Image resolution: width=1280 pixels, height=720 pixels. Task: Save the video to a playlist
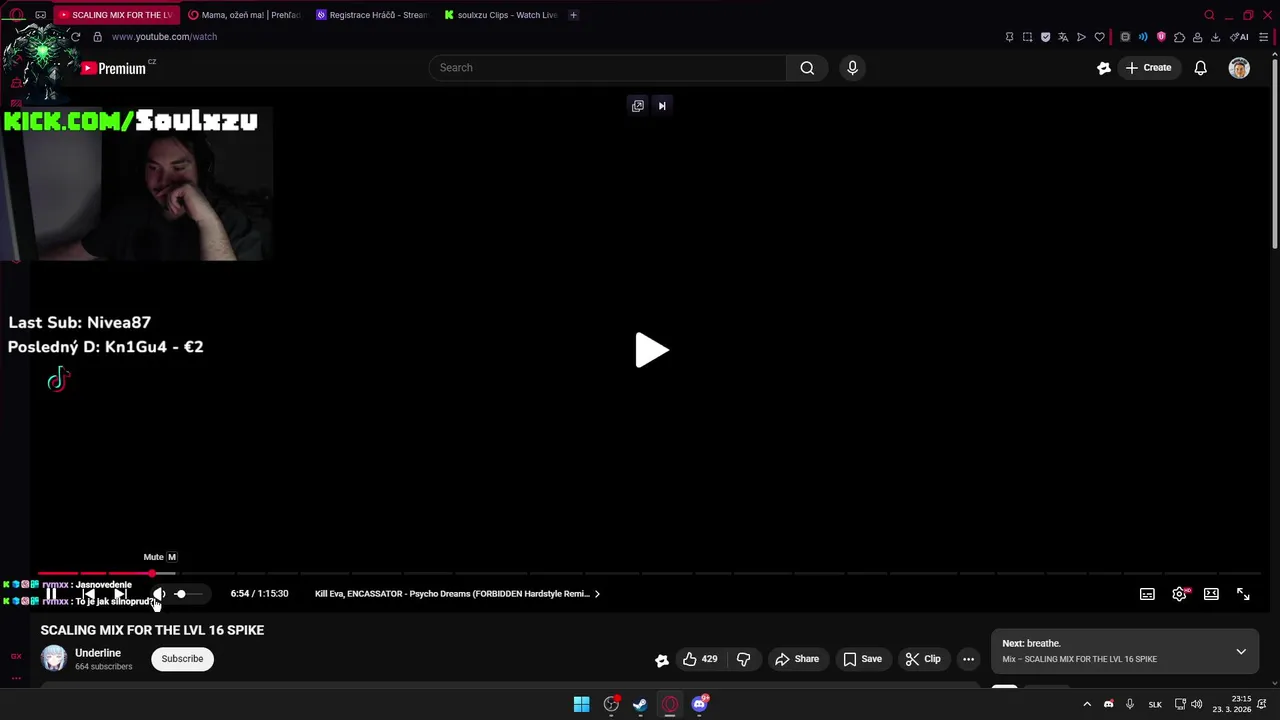[x=862, y=659]
